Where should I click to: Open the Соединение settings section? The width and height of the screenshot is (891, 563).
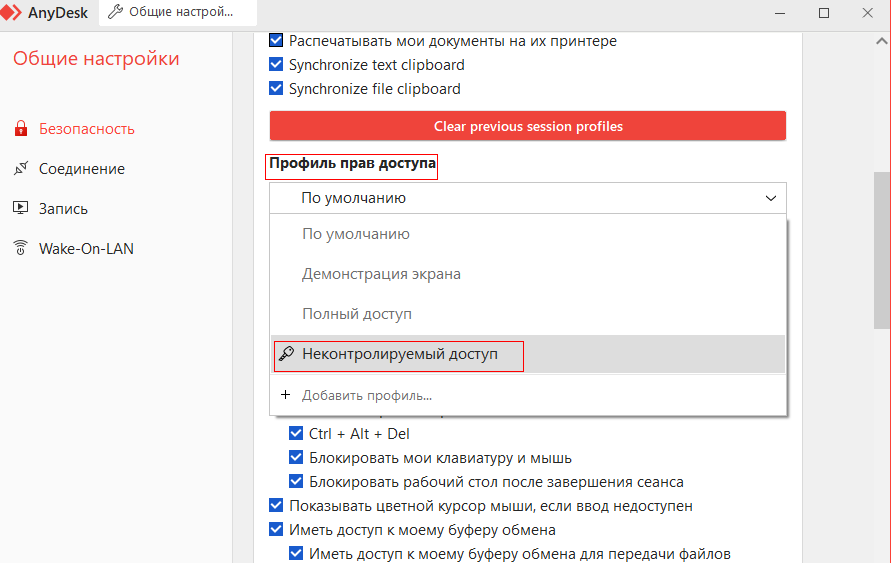click(81, 169)
